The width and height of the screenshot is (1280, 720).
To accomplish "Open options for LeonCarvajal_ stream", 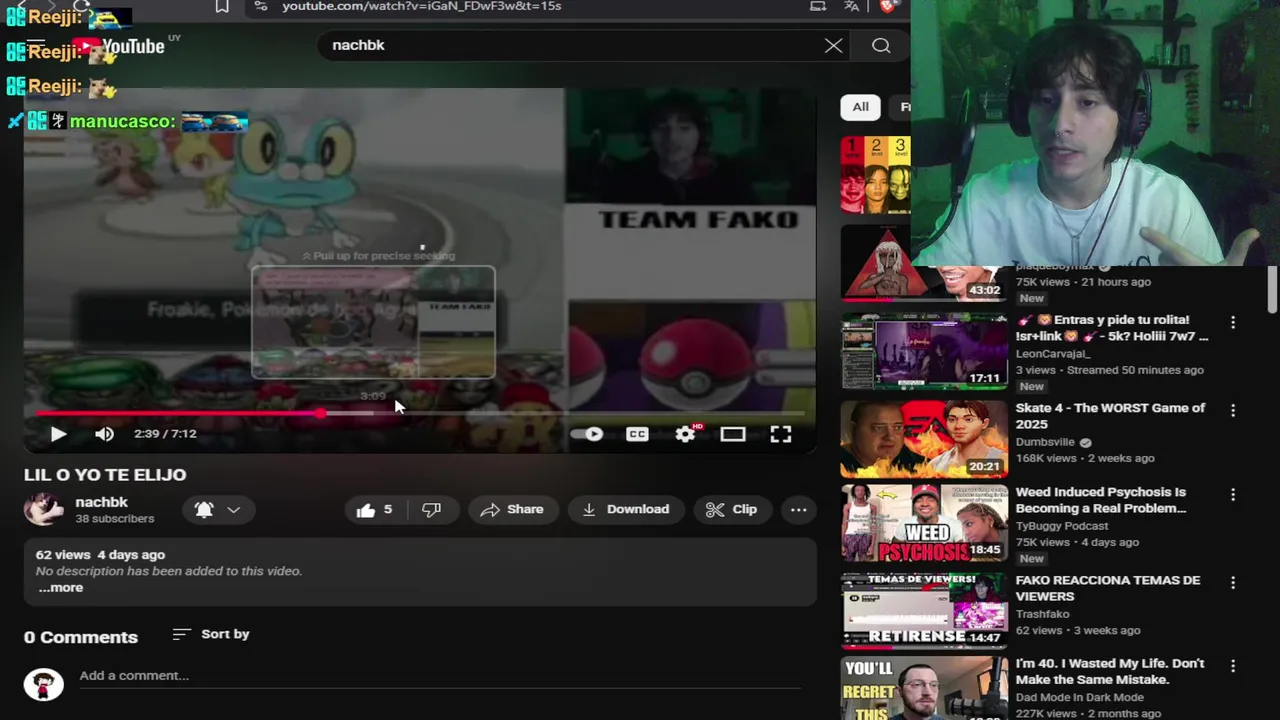I will 1233,322.
